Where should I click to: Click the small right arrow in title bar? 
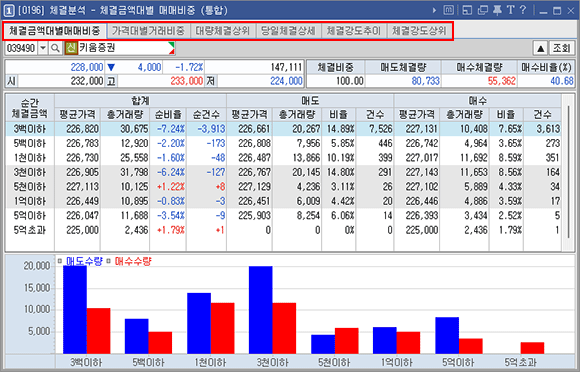click(434, 10)
